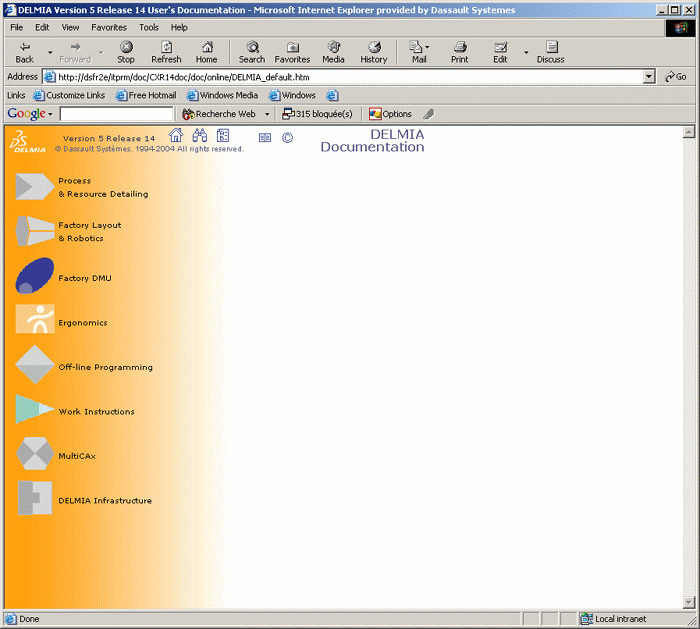Expand the Back button history dropdown

click(50, 53)
